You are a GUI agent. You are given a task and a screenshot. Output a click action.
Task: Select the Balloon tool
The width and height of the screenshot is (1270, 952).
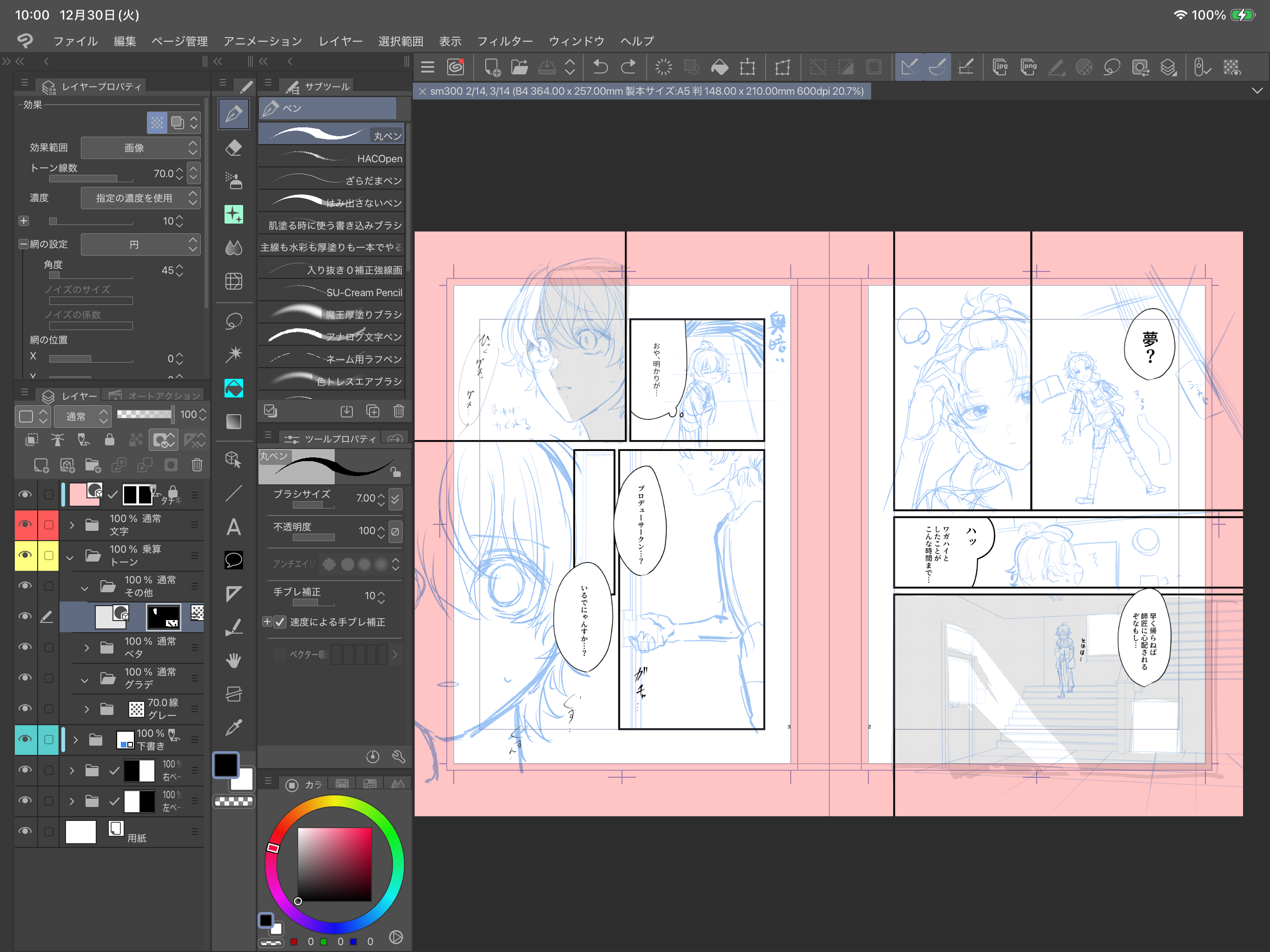[x=234, y=560]
